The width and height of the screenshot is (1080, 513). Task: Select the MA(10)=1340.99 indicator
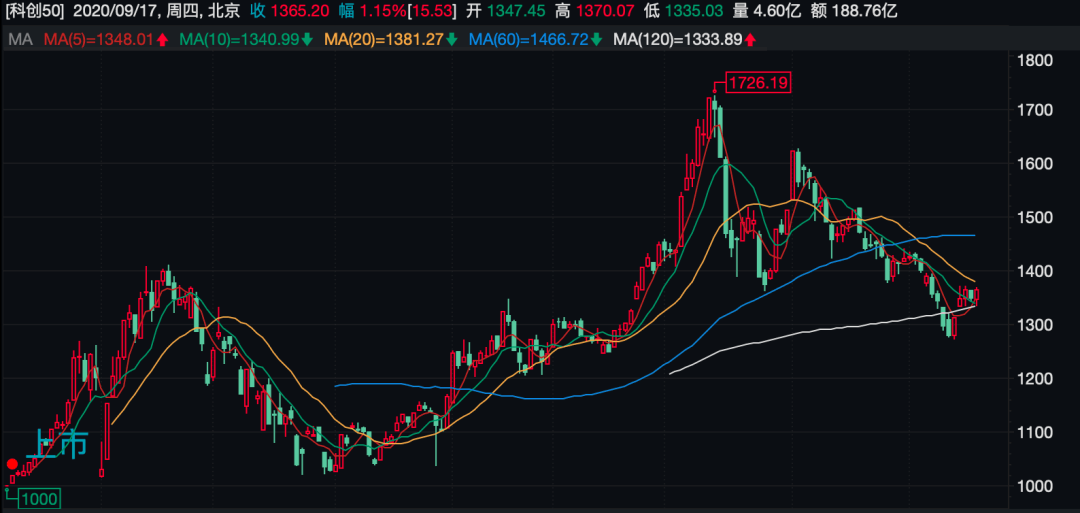tap(238, 40)
